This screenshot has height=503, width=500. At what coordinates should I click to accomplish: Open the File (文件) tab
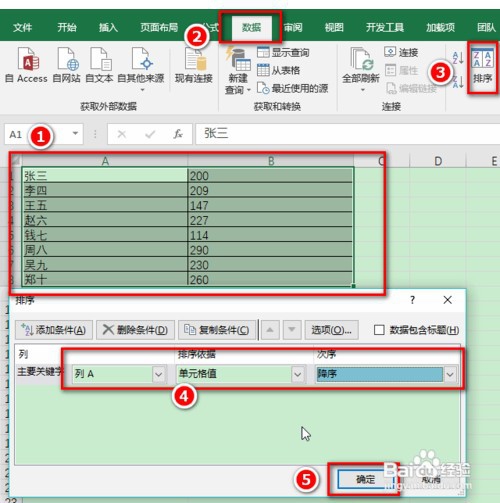pyautogui.click(x=22, y=27)
